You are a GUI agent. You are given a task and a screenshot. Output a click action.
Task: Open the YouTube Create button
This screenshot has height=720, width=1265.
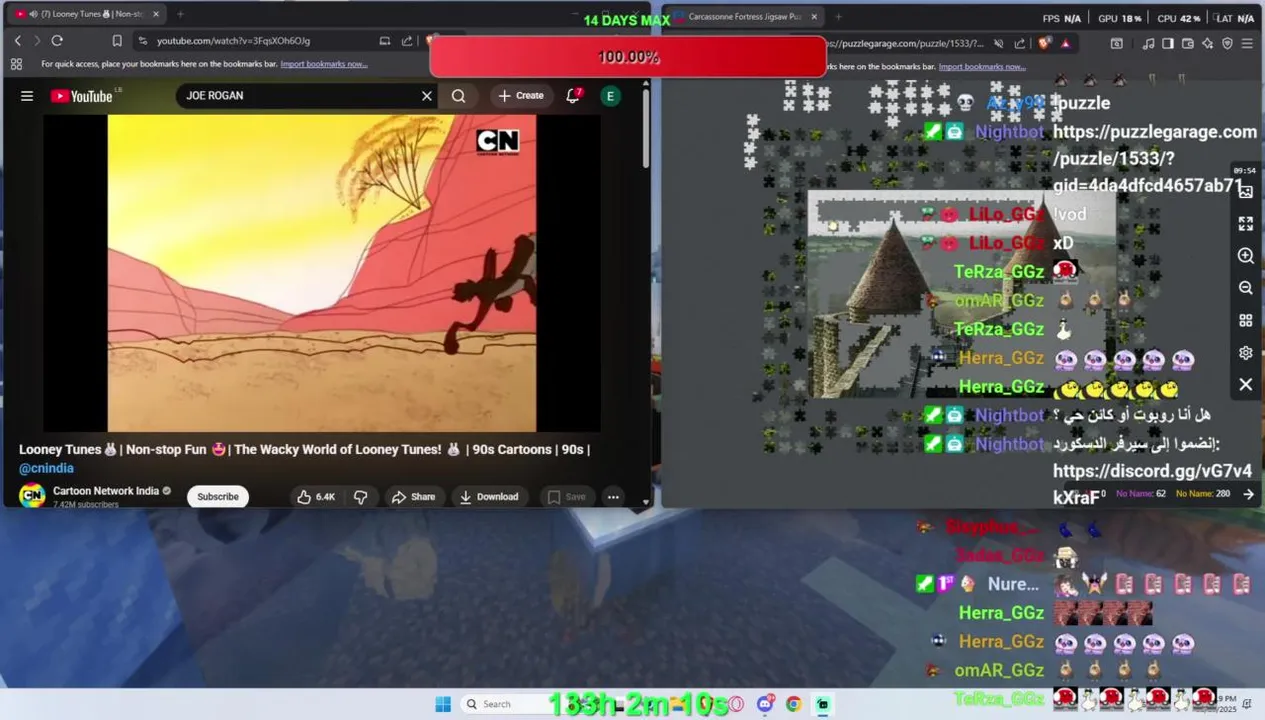(521, 96)
